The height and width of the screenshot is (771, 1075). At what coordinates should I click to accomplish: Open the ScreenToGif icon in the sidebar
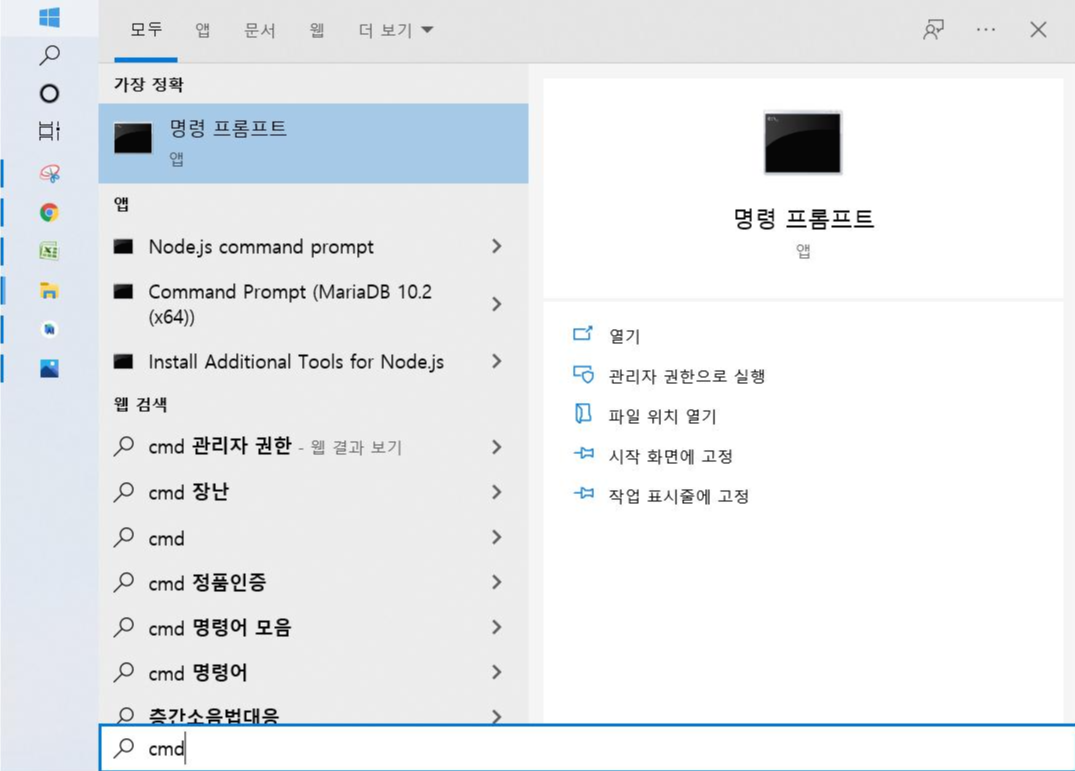coord(47,172)
